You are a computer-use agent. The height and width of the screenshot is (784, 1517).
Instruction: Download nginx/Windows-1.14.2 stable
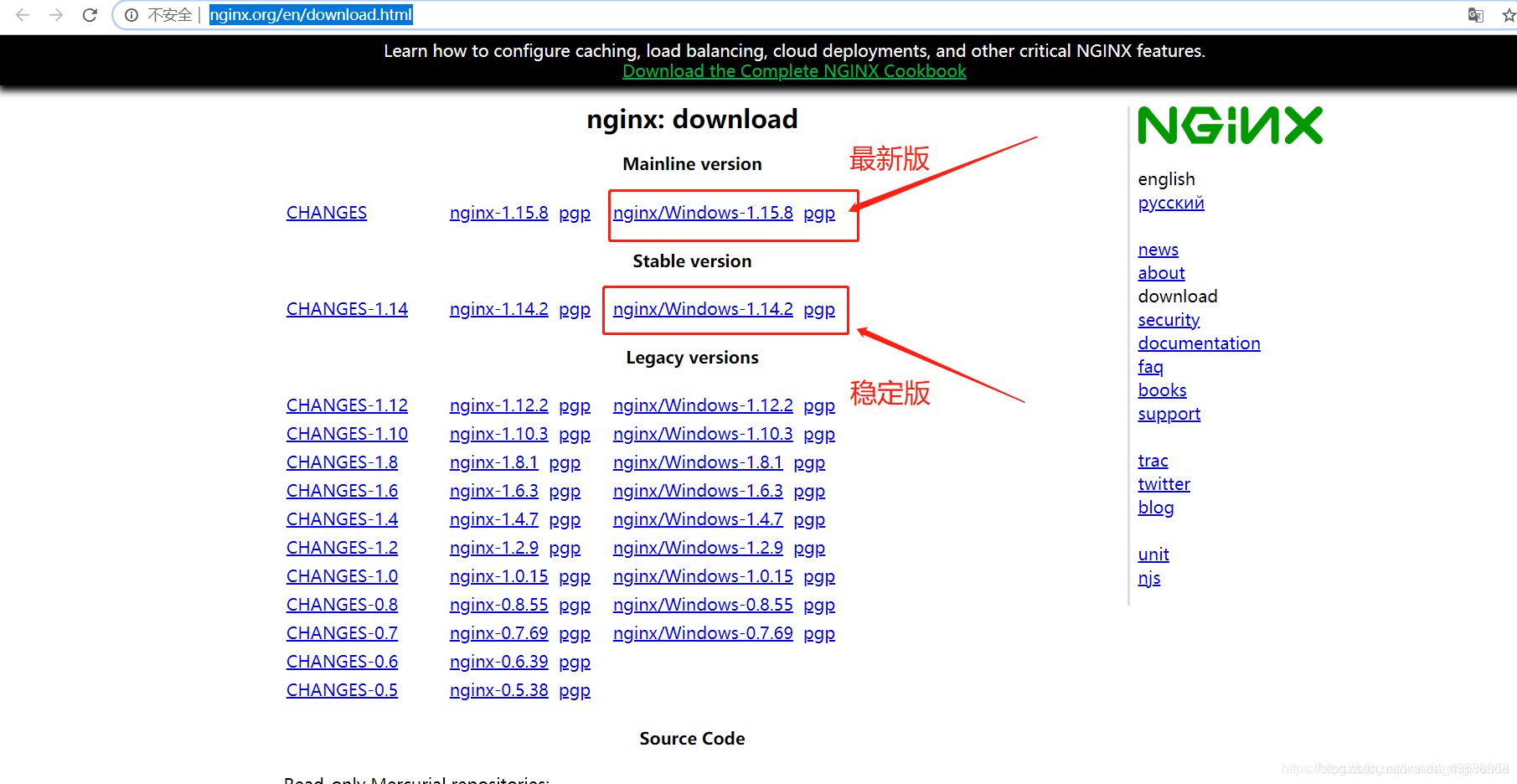[703, 309]
